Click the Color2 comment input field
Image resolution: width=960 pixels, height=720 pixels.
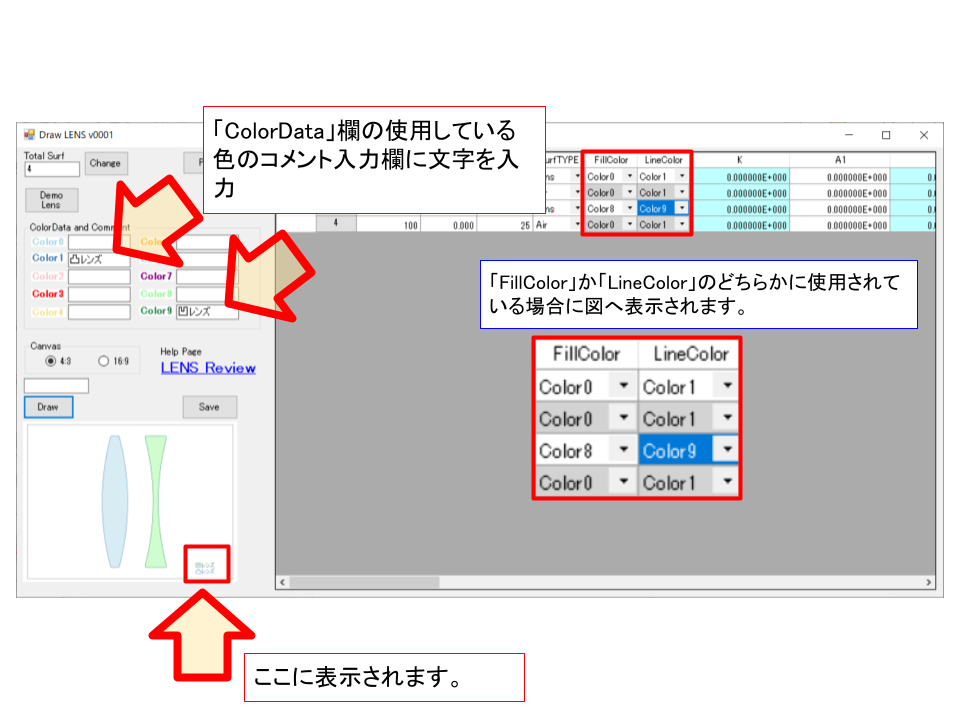[99, 277]
